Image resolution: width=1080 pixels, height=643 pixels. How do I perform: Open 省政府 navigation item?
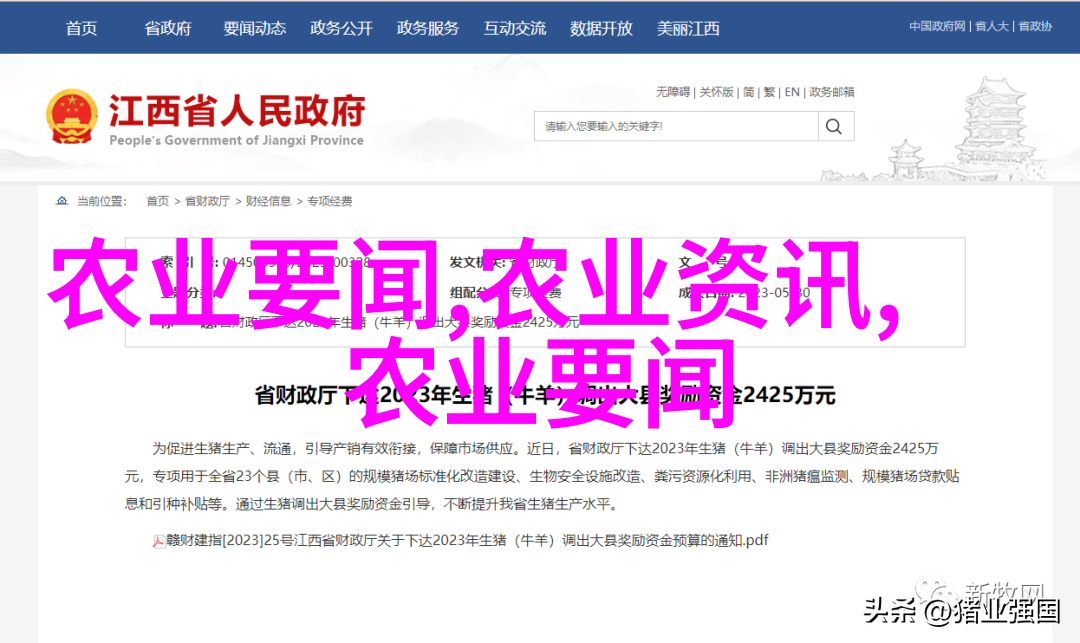pyautogui.click(x=168, y=28)
